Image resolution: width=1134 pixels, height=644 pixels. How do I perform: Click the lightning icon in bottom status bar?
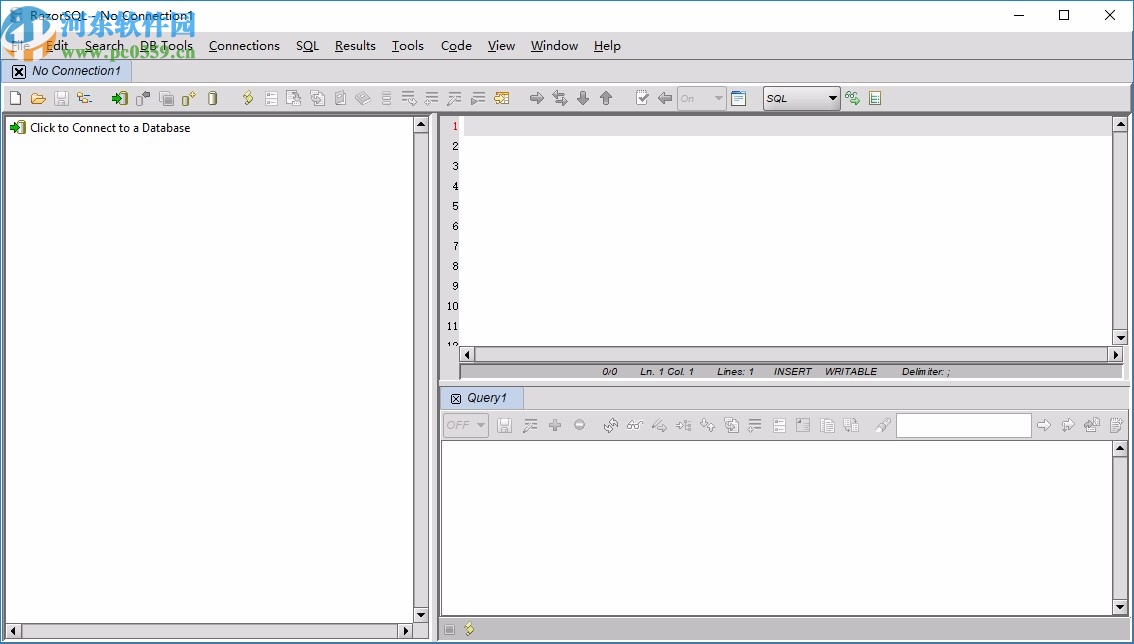point(469,629)
